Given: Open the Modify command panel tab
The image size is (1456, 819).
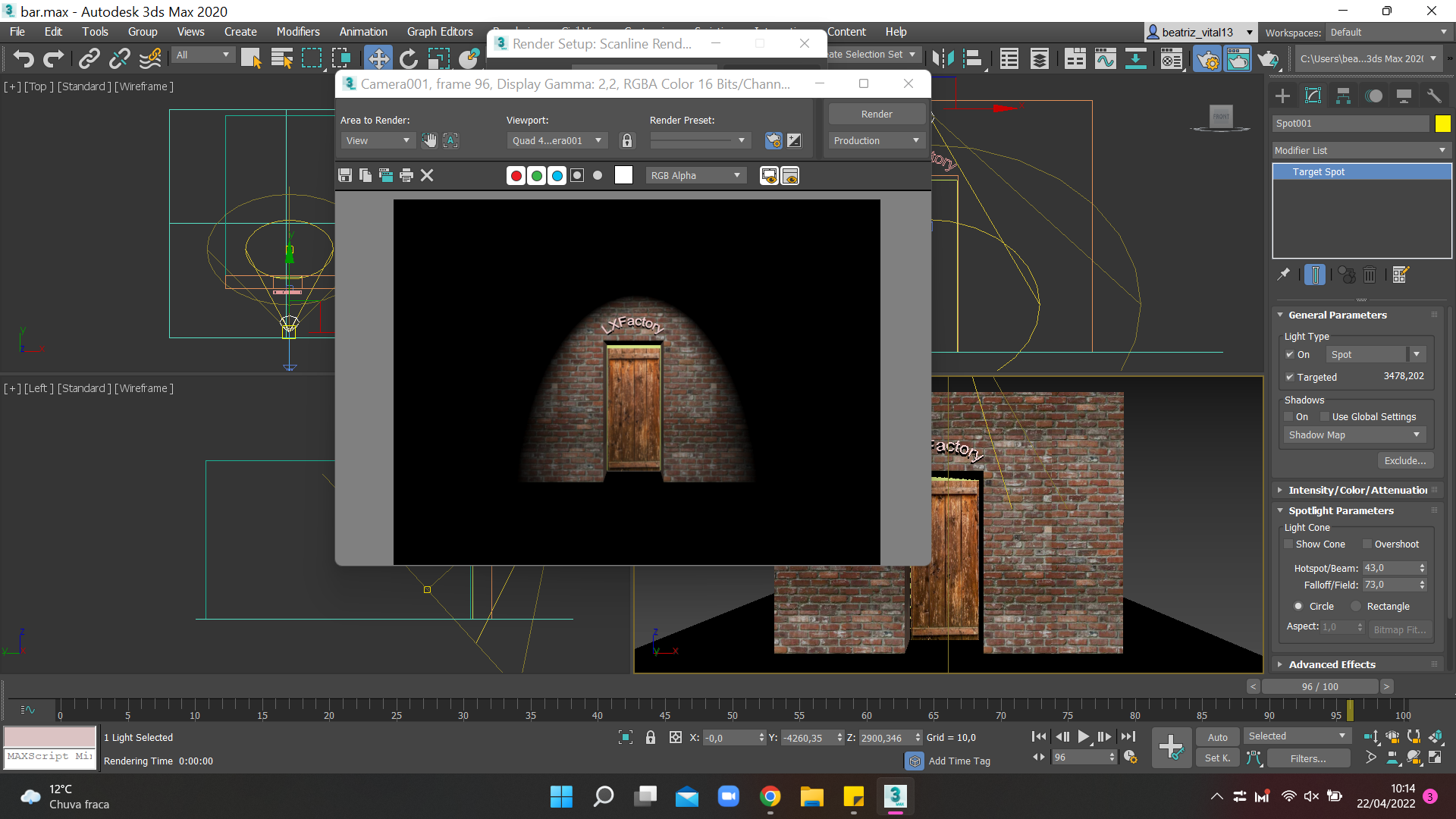Looking at the screenshot, I should pos(1313,96).
